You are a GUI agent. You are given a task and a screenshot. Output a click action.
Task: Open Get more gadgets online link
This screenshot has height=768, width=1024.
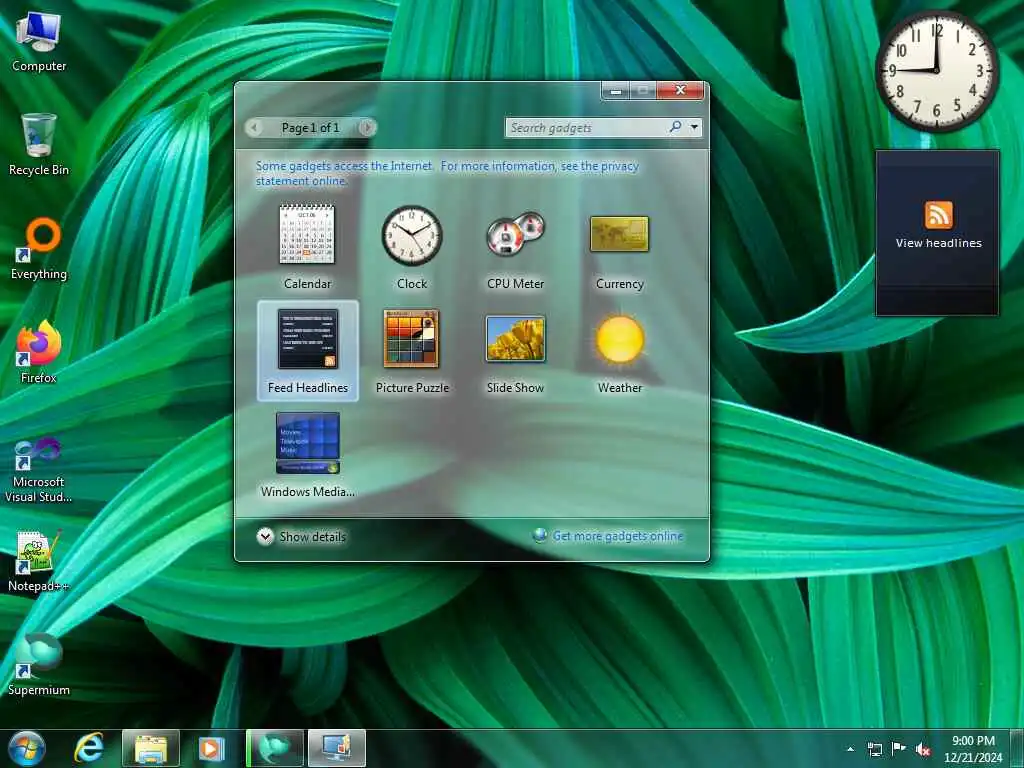[x=617, y=536]
